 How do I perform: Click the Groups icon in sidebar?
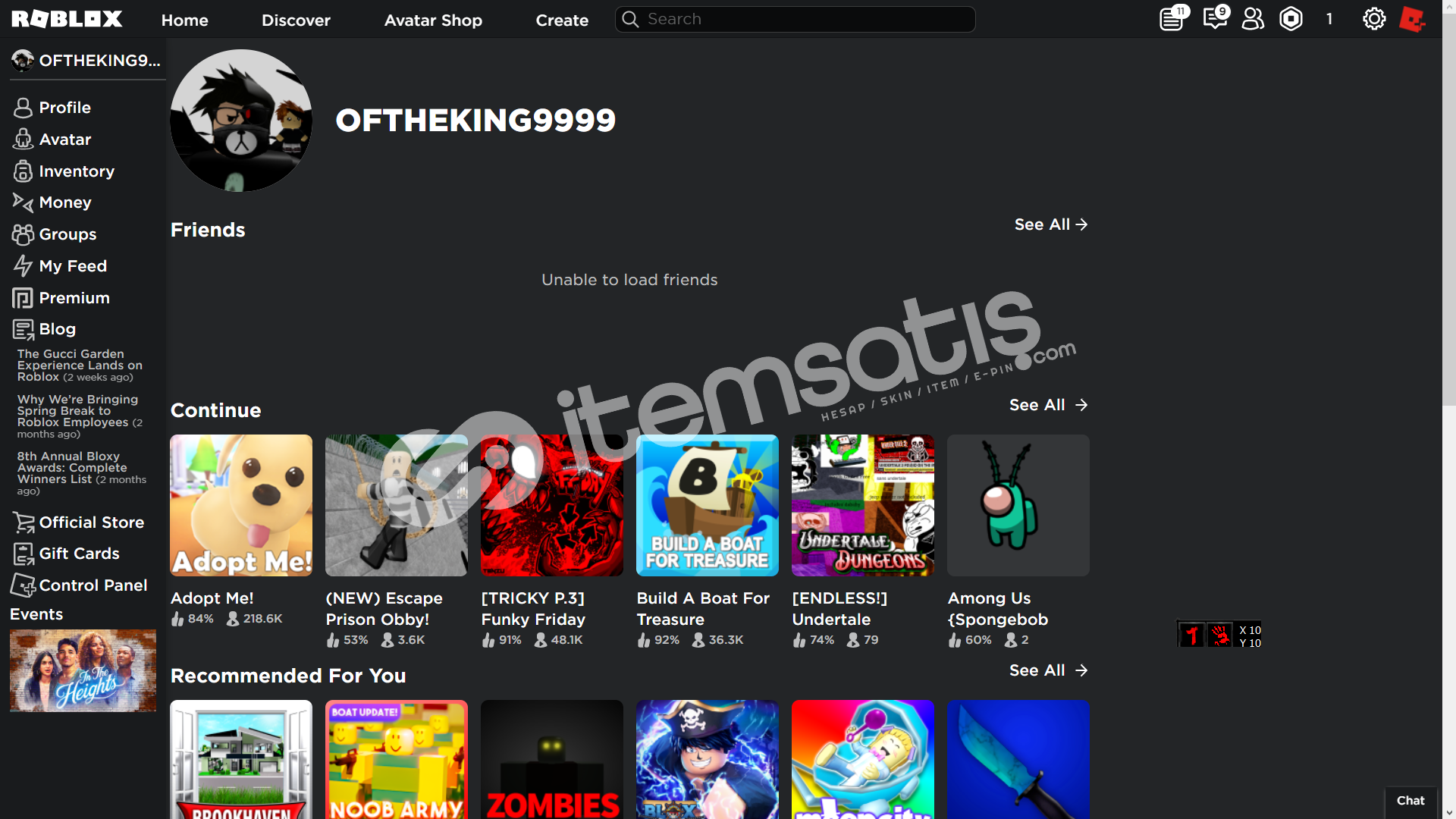pos(23,234)
